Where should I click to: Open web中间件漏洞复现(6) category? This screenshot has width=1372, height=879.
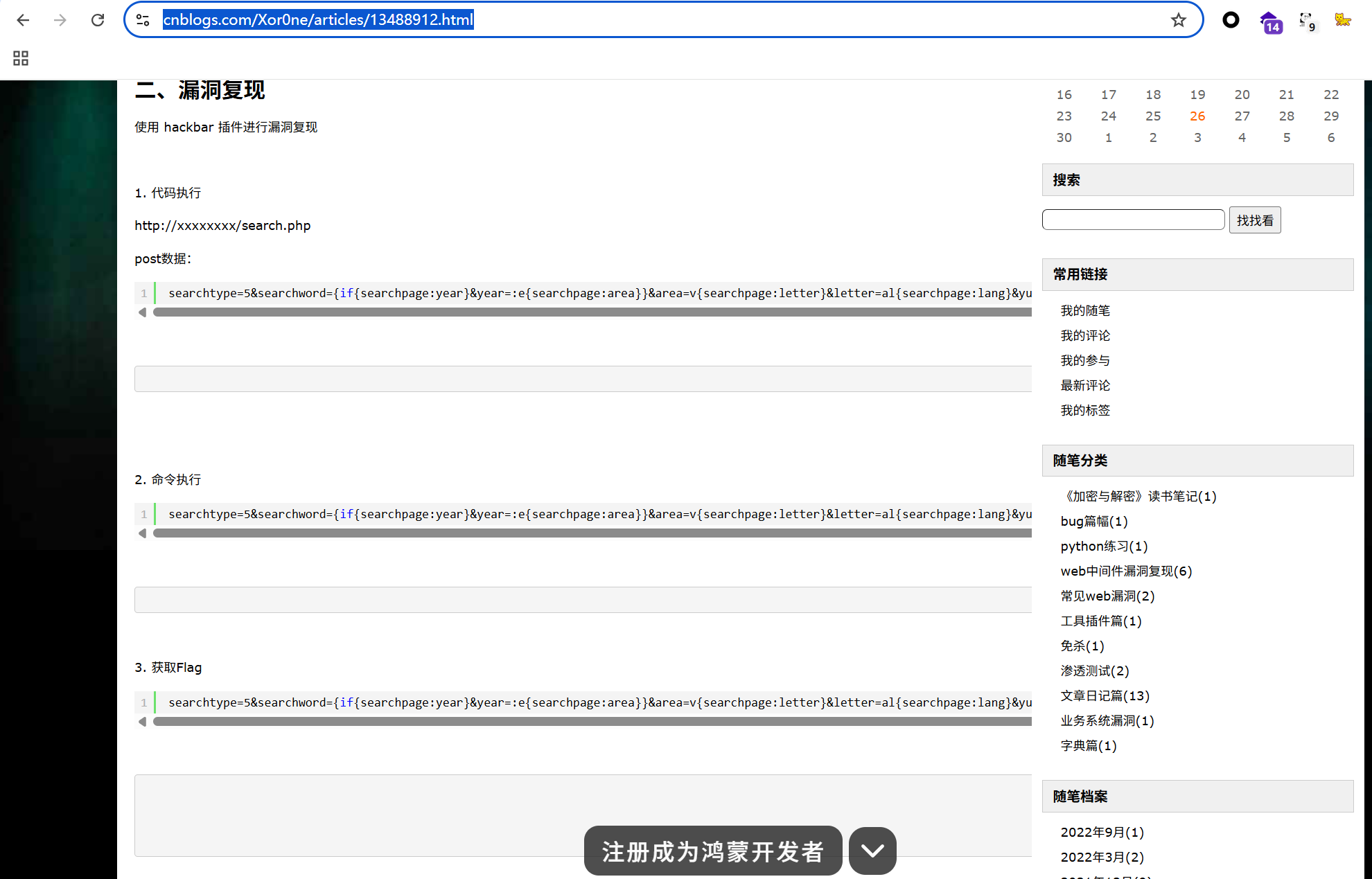(x=1126, y=571)
